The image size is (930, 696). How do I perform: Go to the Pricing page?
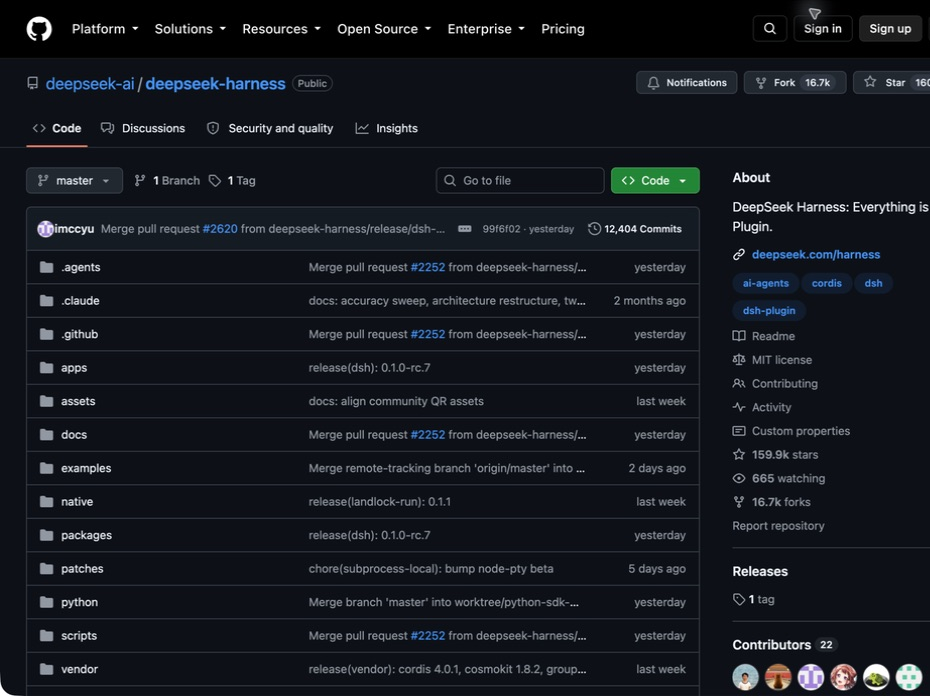pyautogui.click(x=563, y=29)
